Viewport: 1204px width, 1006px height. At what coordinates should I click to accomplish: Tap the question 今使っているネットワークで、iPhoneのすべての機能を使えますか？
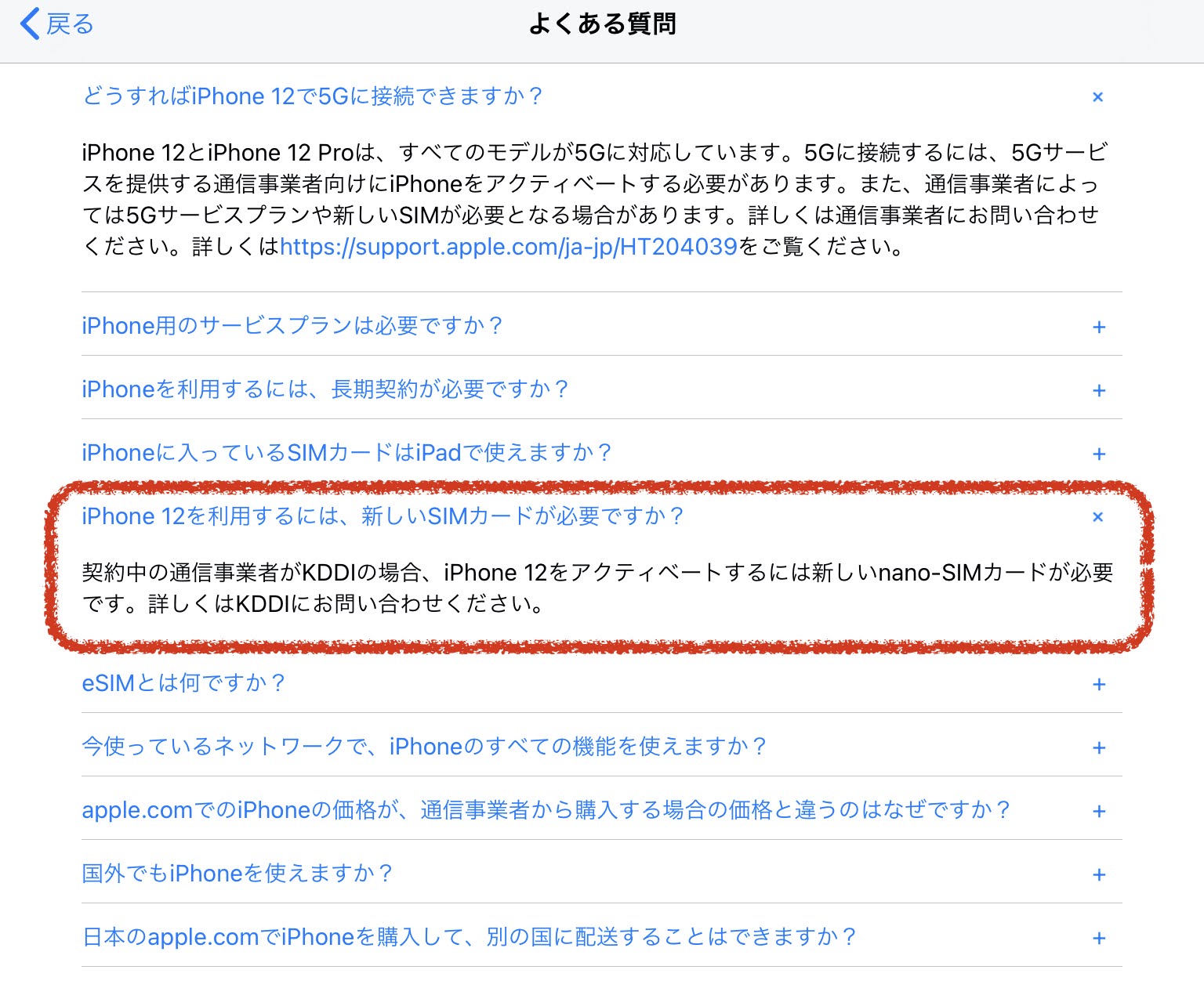point(424,747)
